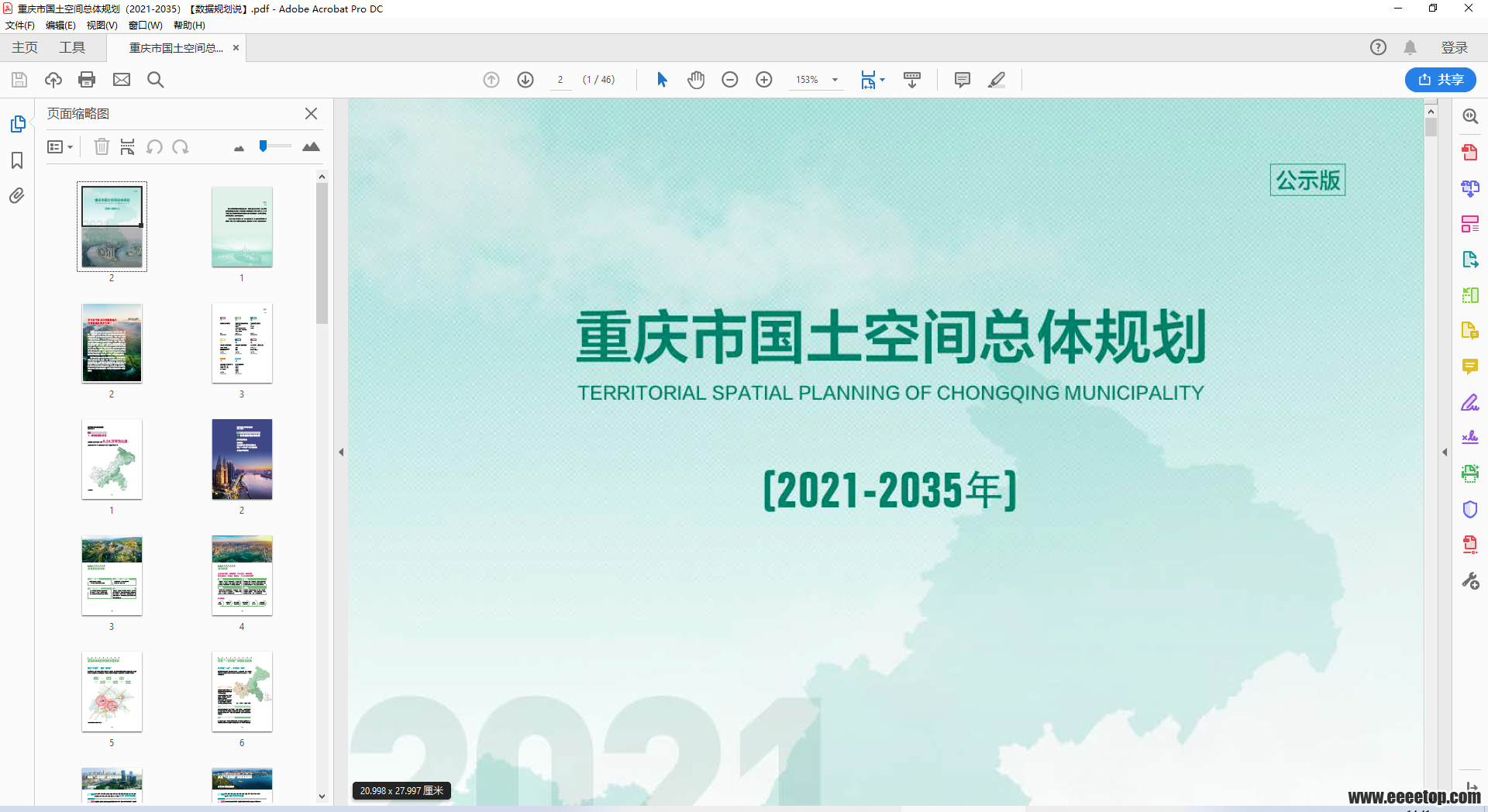Image resolution: width=1488 pixels, height=812 pixels.
Task: Go to next page arrow
Action: (525, 80)
